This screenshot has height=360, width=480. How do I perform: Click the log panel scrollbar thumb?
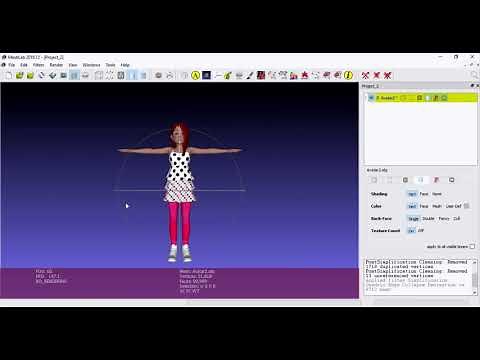pyautogui.click(x=475, y=280)
